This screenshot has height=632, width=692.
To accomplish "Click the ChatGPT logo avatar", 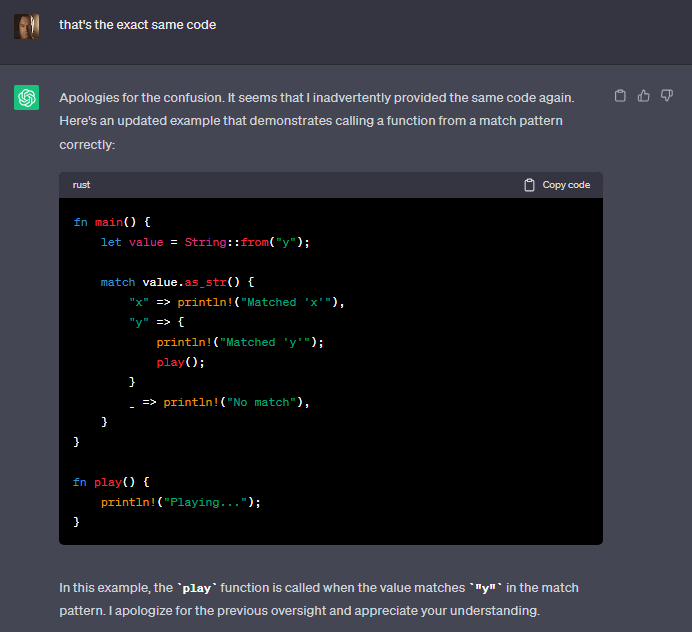I will pyautogui.click(x=26, y=98).
